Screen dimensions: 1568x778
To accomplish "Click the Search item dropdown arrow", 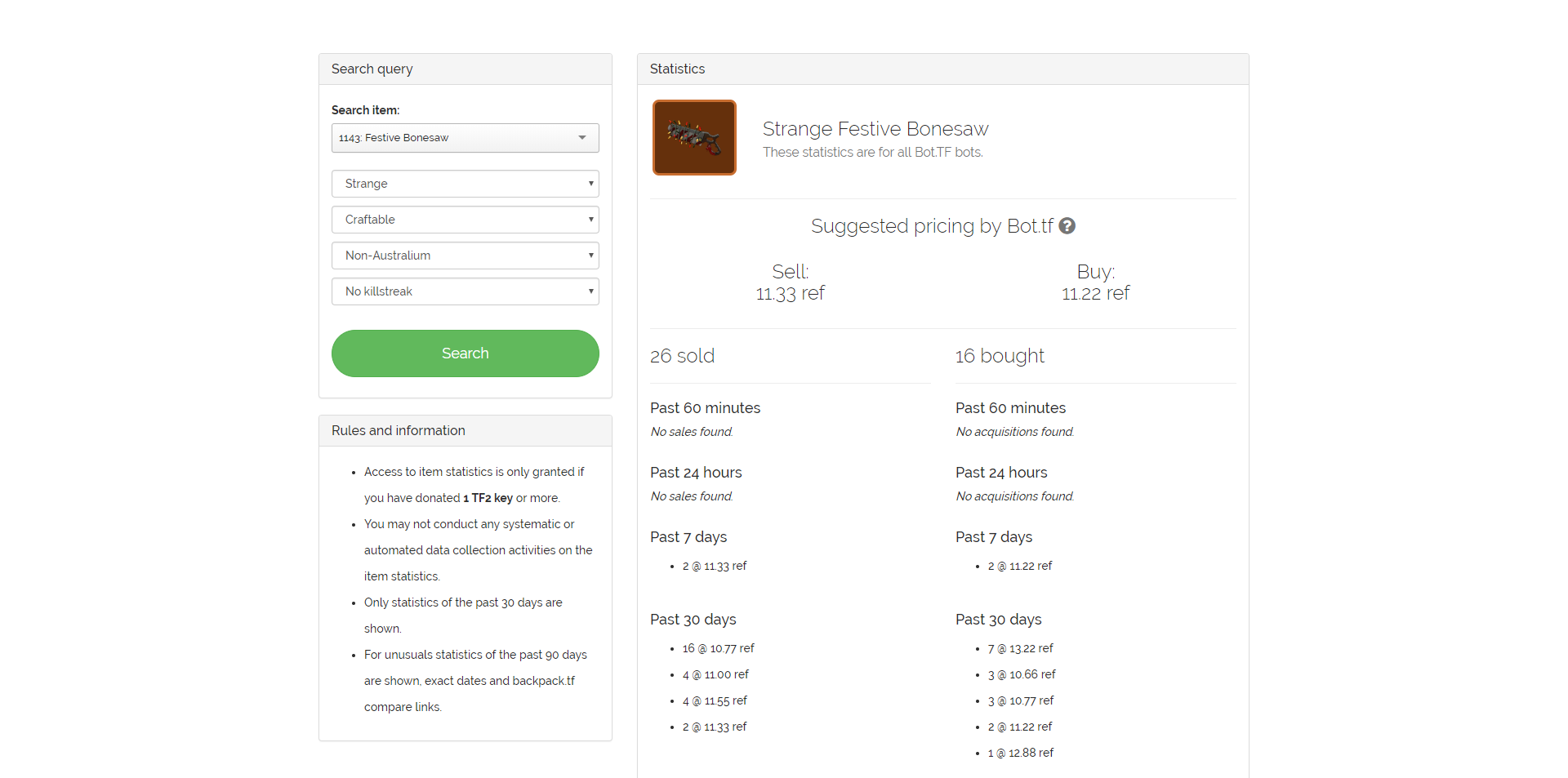I will (x=582, y=138).
